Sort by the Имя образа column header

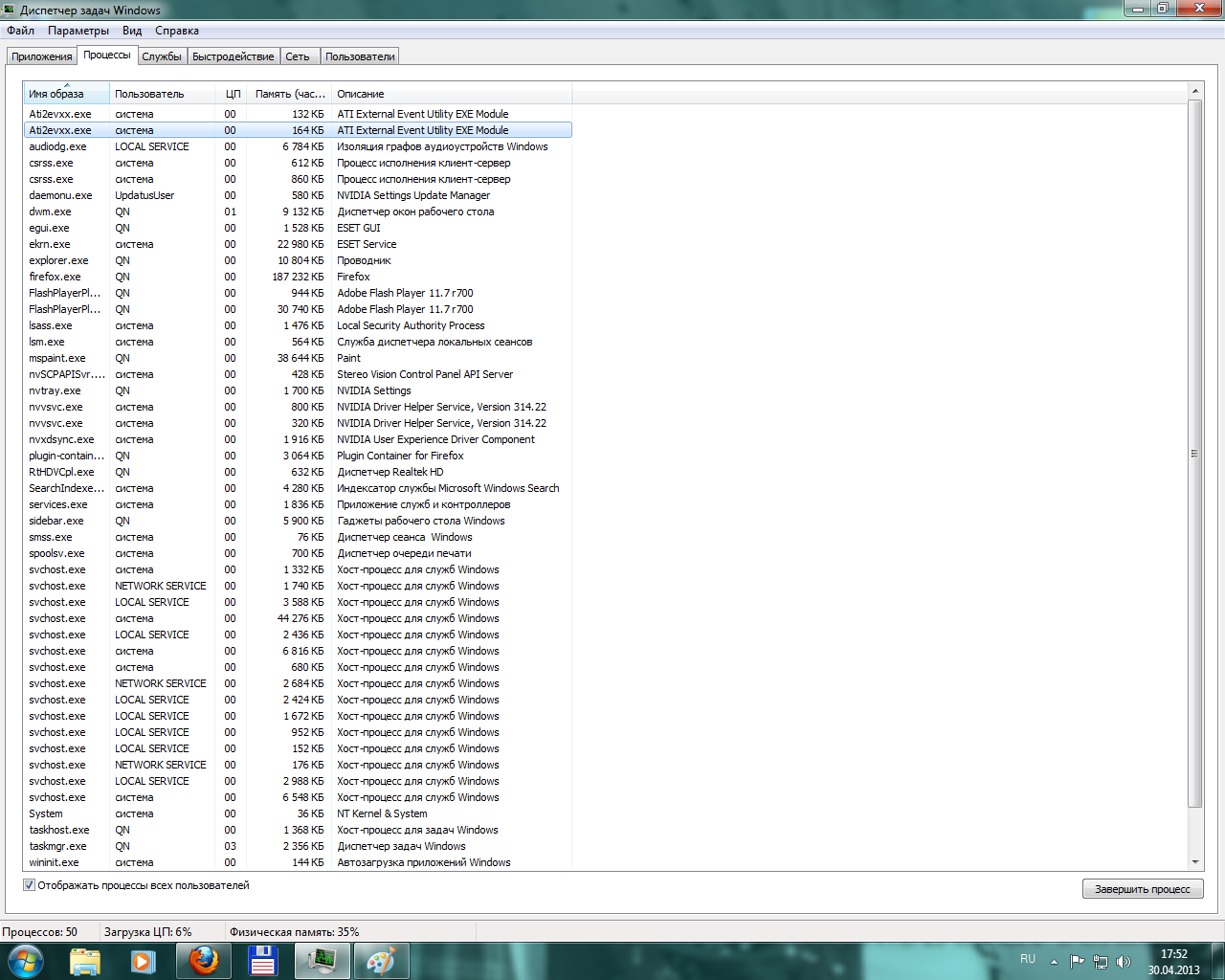pyautogui.click(x=67, y=94)
